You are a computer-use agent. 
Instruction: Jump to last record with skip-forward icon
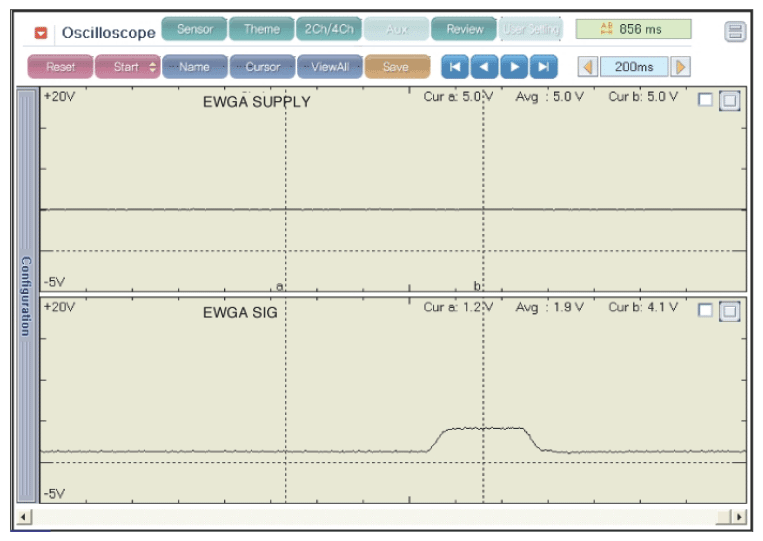tap(544, 67)
